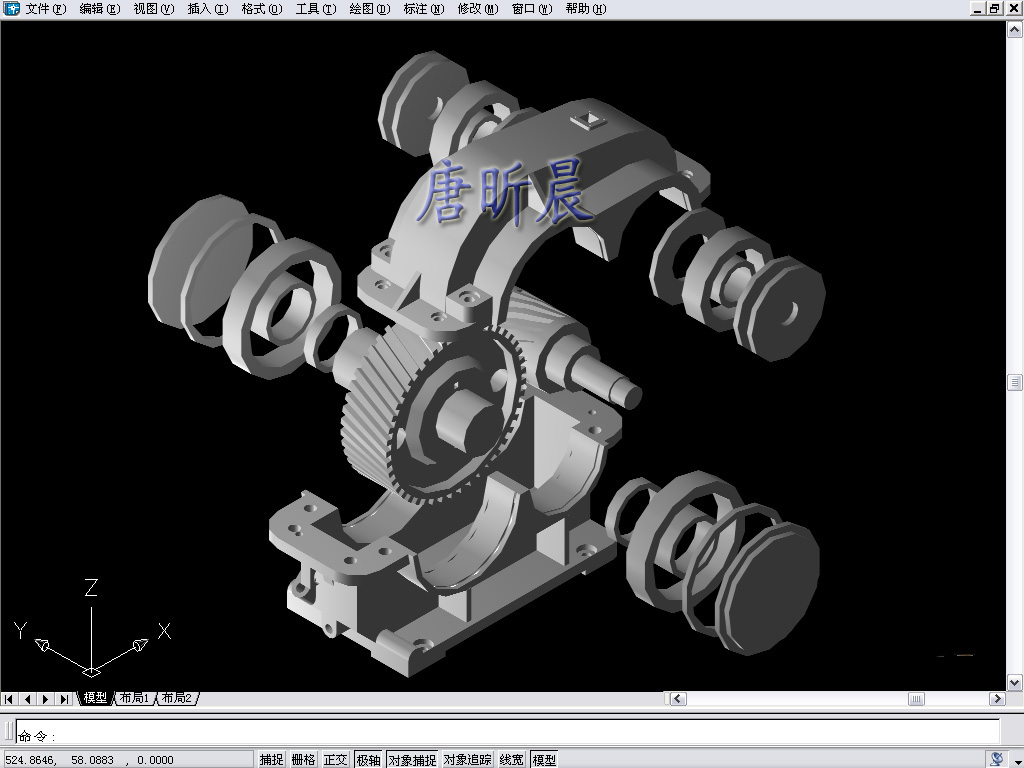Click the previous layout tab arrow
Viewport: 1024px width, 768px height.
point(27,699)
